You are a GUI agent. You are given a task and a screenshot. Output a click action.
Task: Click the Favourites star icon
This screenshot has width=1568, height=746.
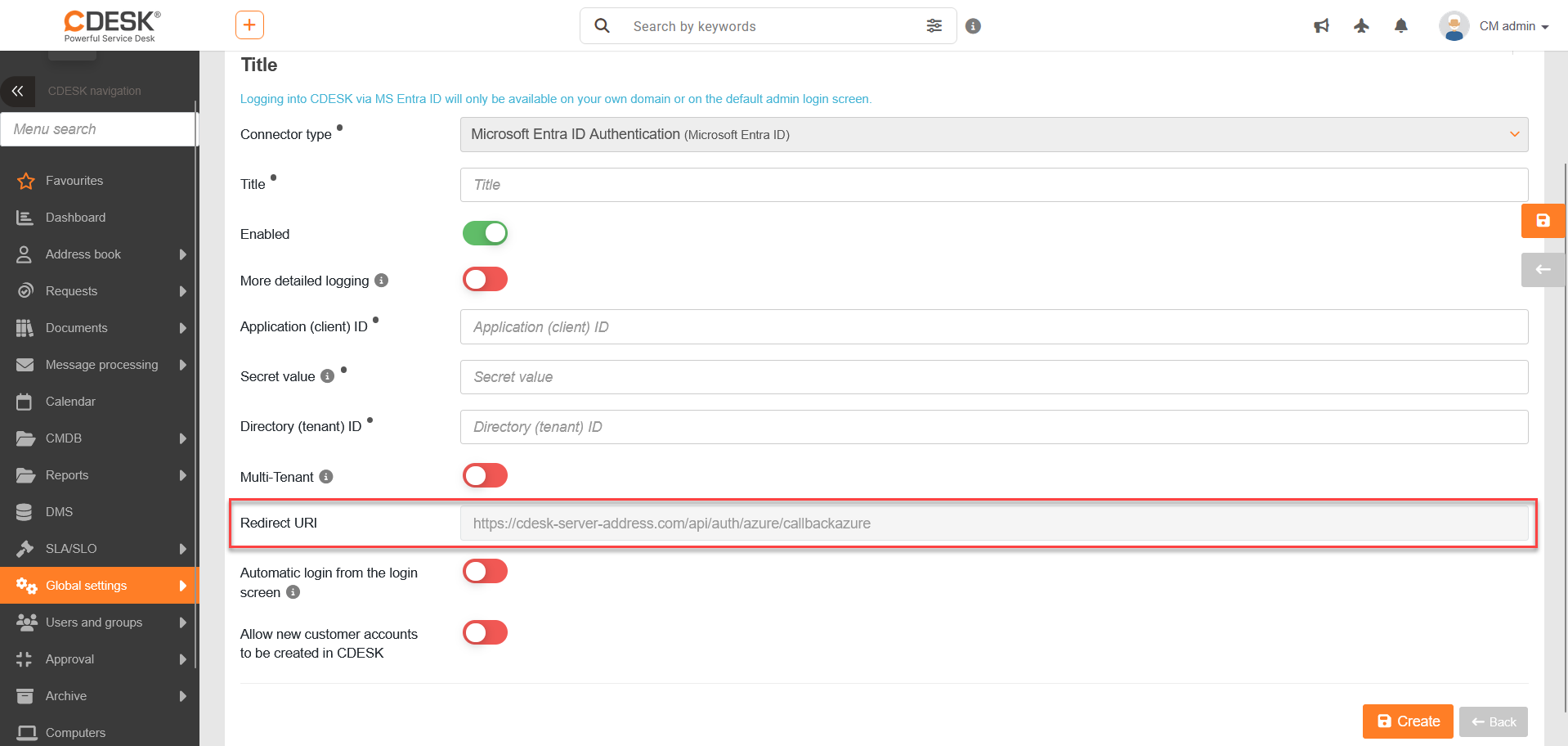[25, 181]
